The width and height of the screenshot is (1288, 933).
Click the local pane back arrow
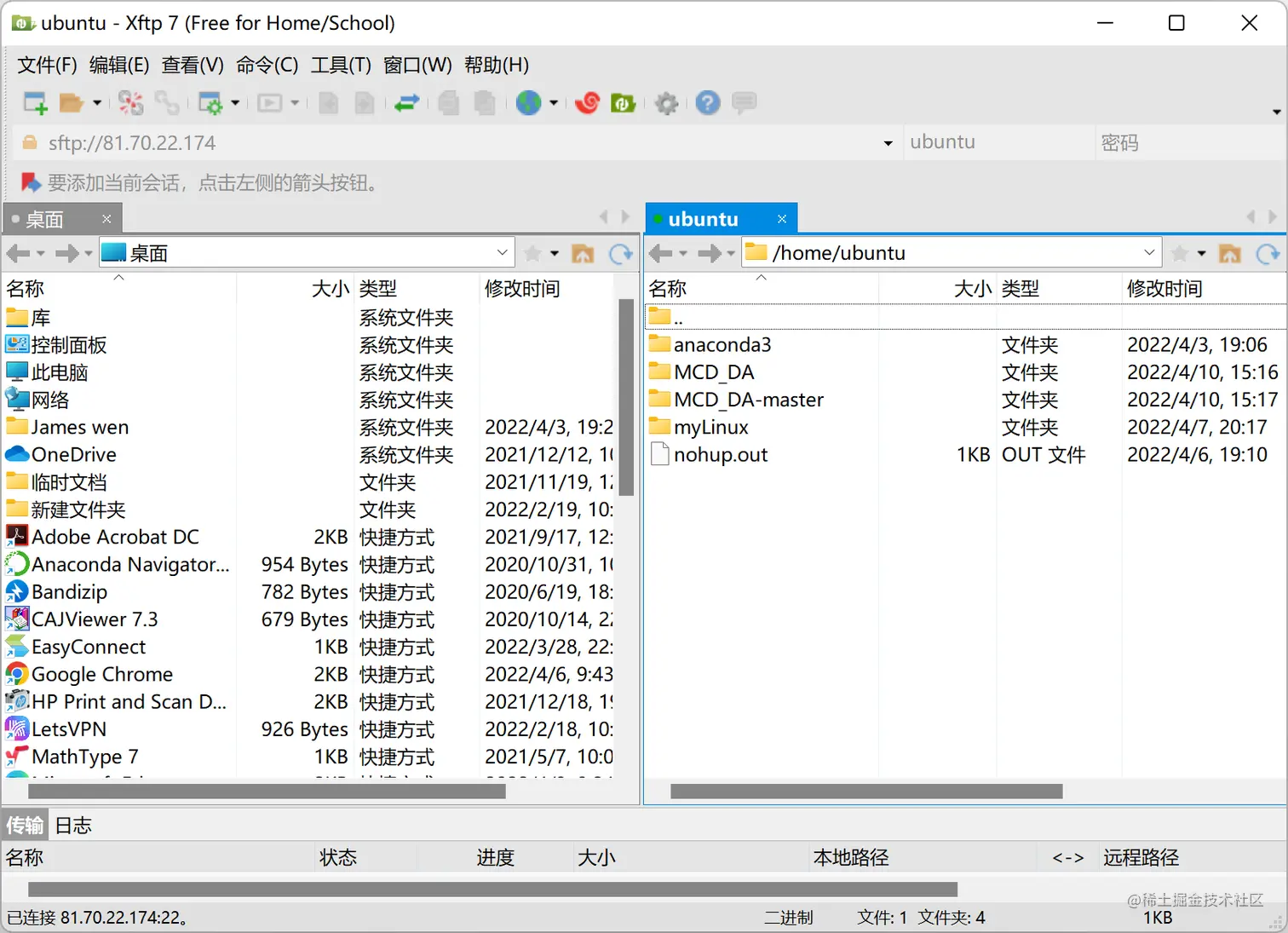tap(18, 253)
